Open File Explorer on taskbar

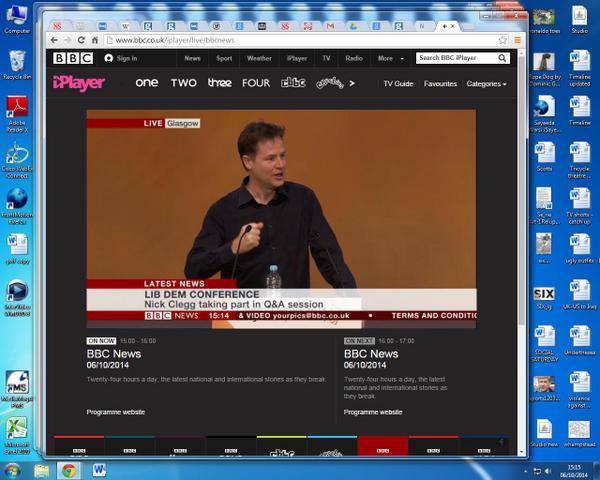pyautogui.click(x=41, y=470)
